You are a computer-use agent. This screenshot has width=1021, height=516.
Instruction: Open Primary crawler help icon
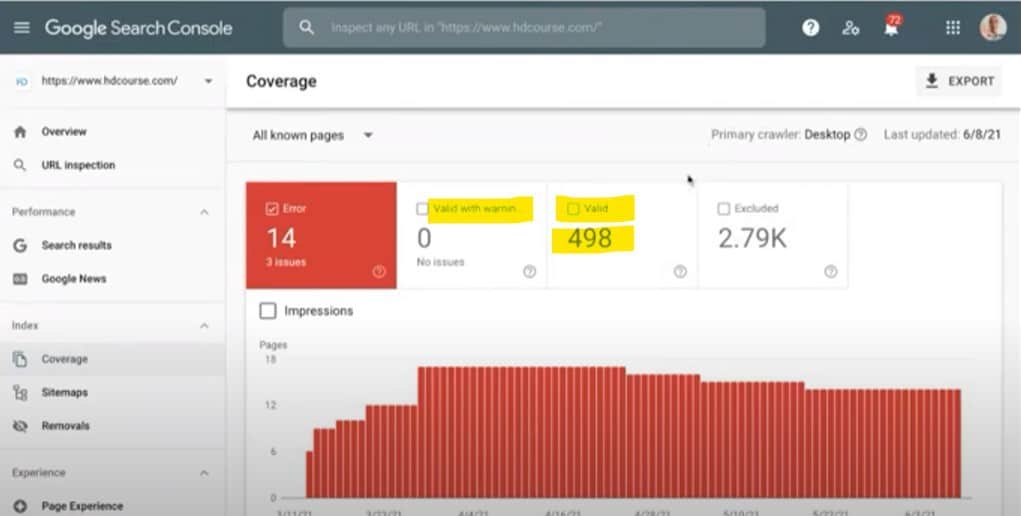(860, 135)
